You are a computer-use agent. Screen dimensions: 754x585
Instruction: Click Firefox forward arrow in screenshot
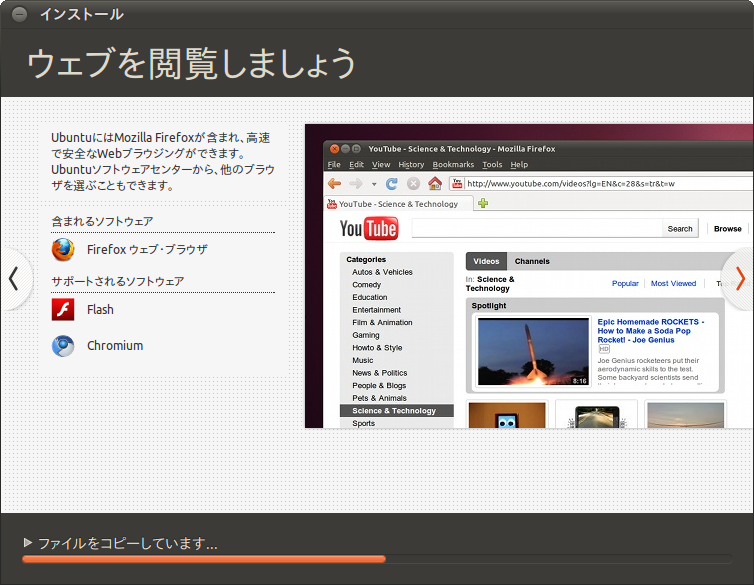click(356, 183)
